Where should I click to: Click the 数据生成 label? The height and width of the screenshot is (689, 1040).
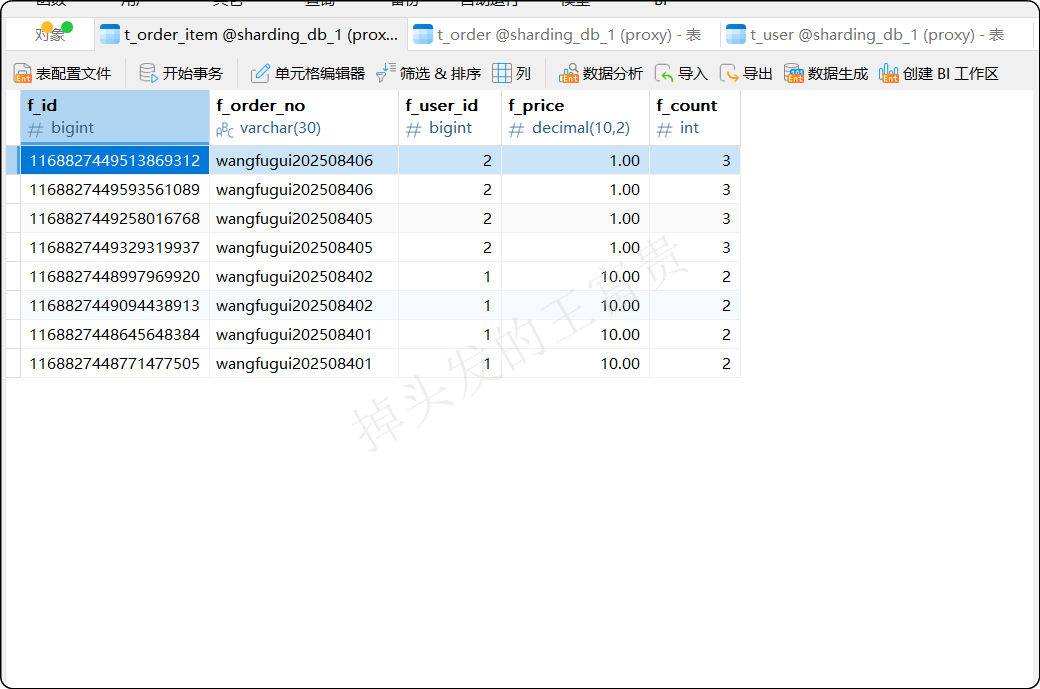[838, 74]
